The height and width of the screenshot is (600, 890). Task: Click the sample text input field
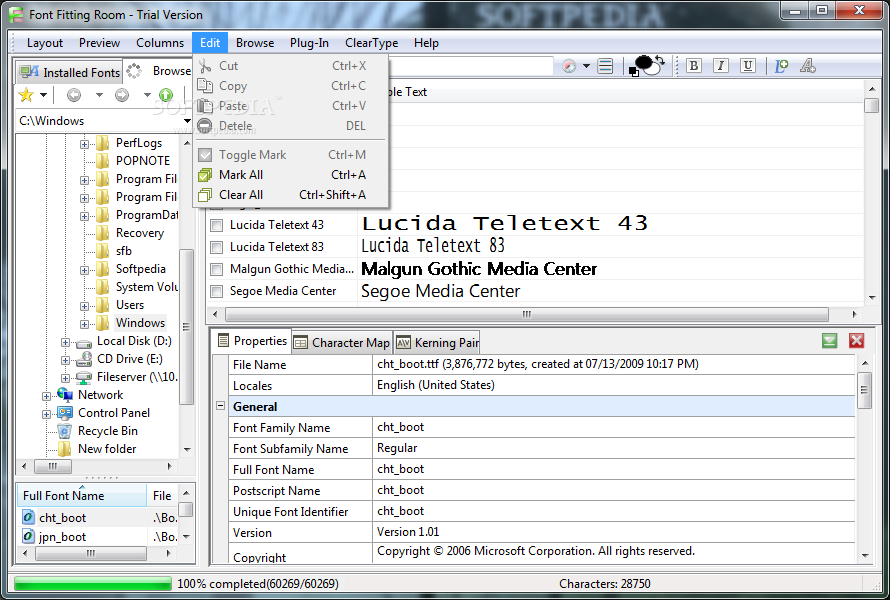pyautogui.click(x=471, y=66)
